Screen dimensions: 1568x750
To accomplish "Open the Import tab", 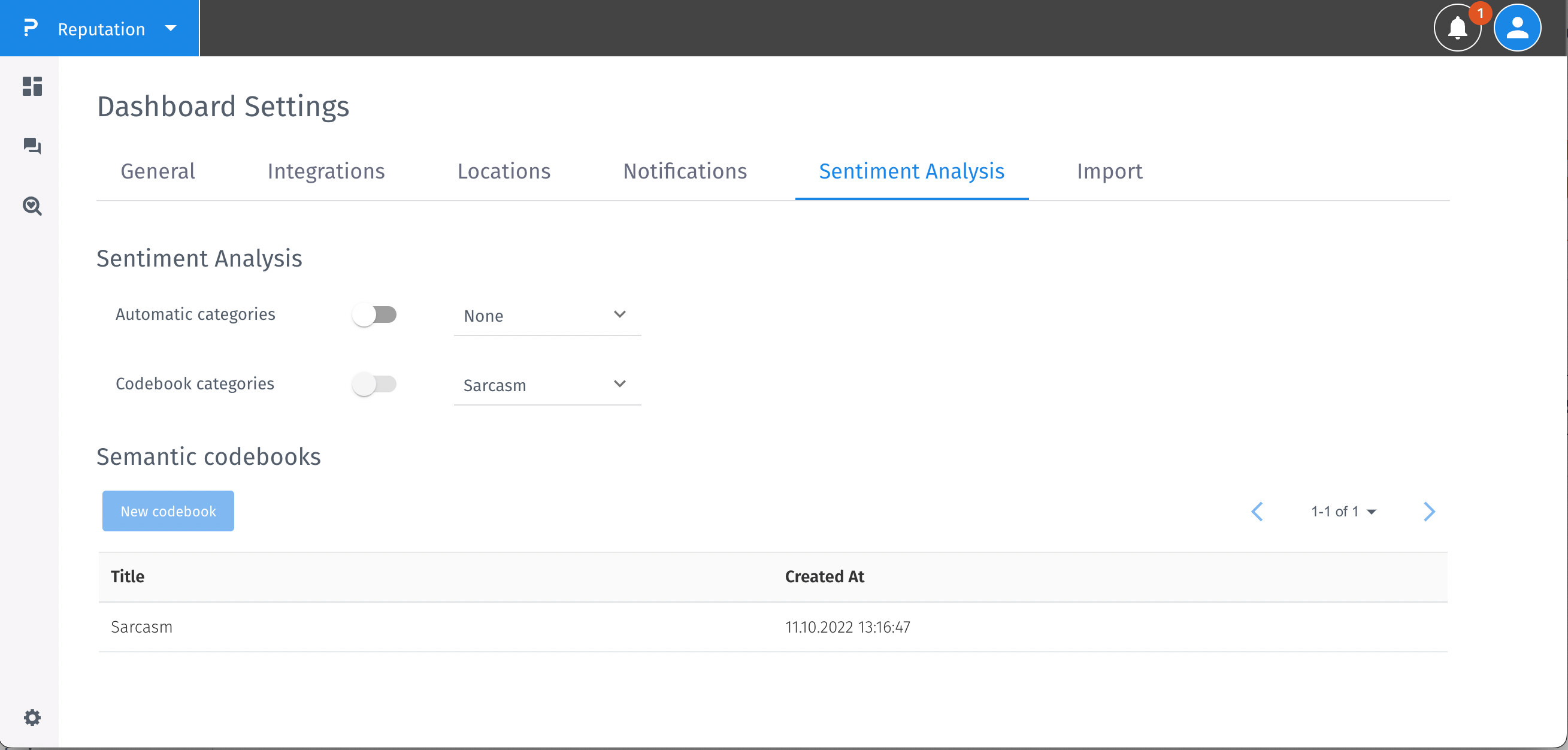I will 1109,171.
